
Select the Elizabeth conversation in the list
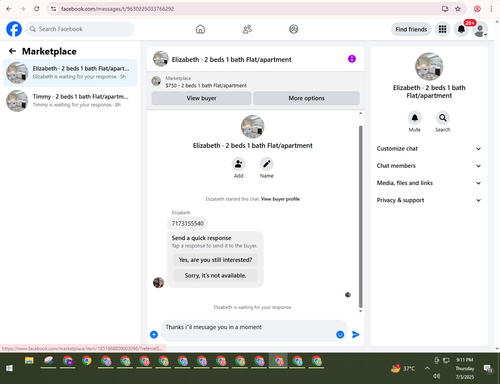coord(70,73)
